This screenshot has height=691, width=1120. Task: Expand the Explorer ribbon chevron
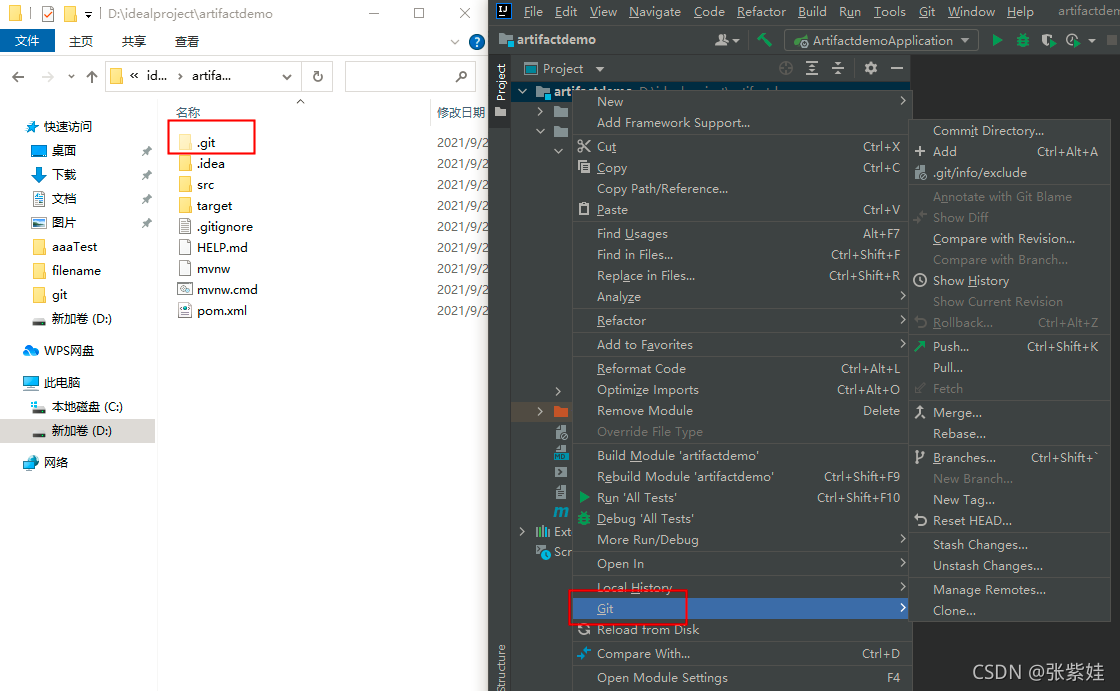[454, 42]
